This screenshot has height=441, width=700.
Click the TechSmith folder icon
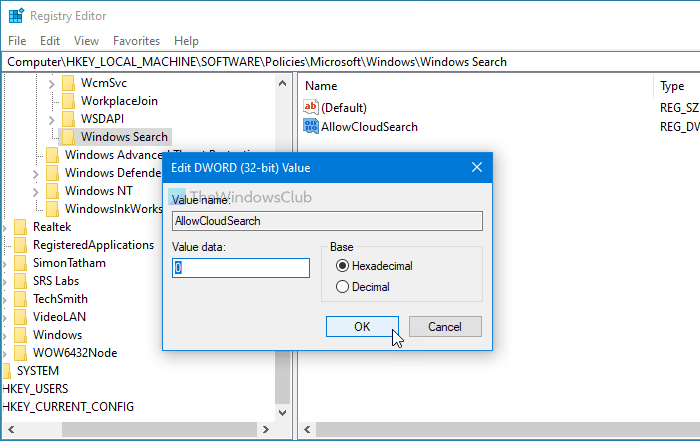point(19,299)
